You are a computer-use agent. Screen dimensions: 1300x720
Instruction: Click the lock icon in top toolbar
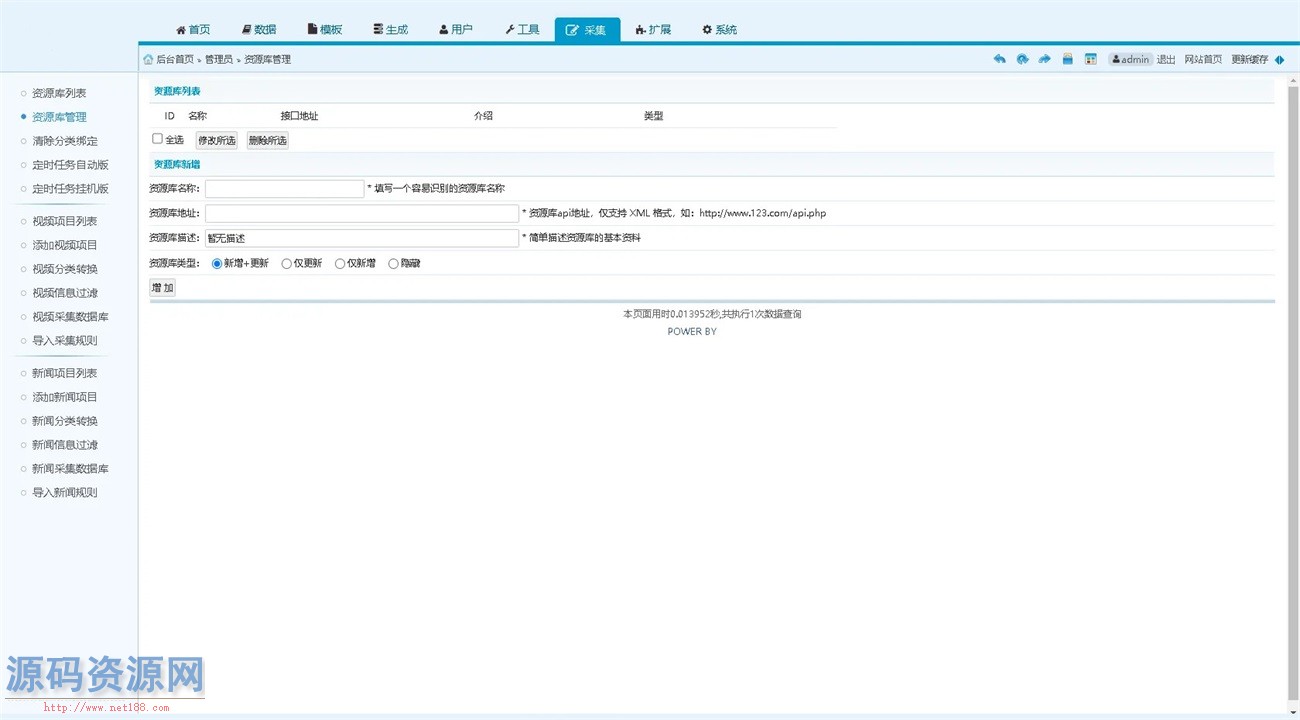1068,59
